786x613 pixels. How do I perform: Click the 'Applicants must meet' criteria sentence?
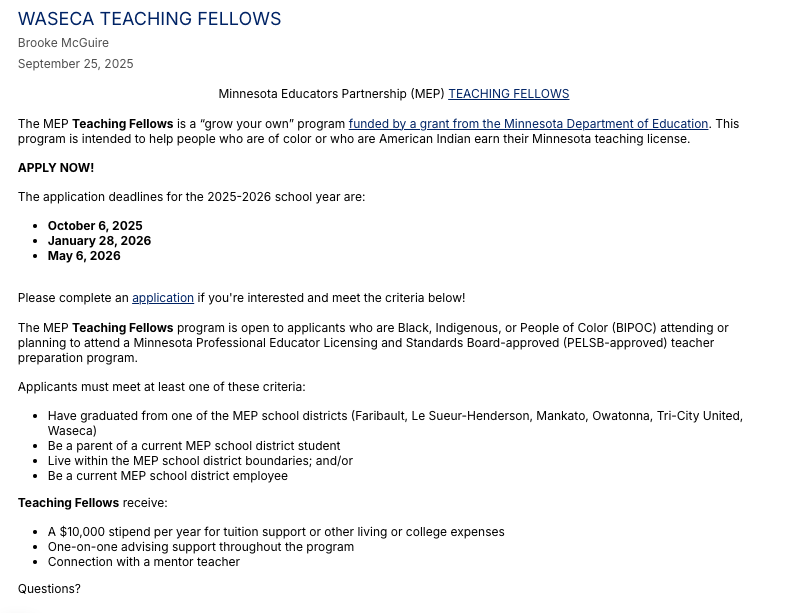[162, 387]
